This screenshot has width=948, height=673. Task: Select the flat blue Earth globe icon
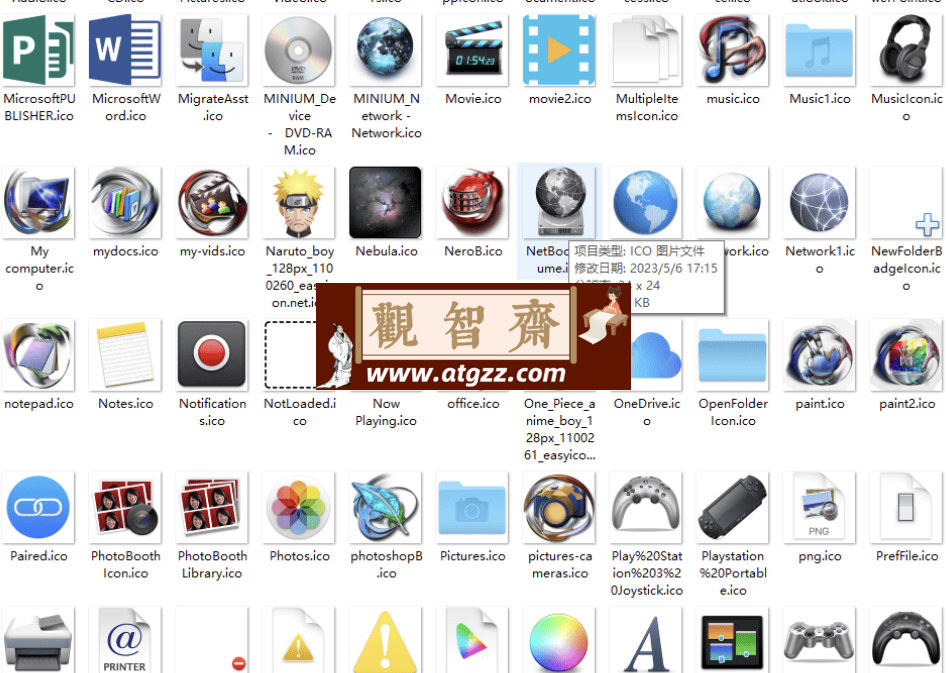point(646,203)
